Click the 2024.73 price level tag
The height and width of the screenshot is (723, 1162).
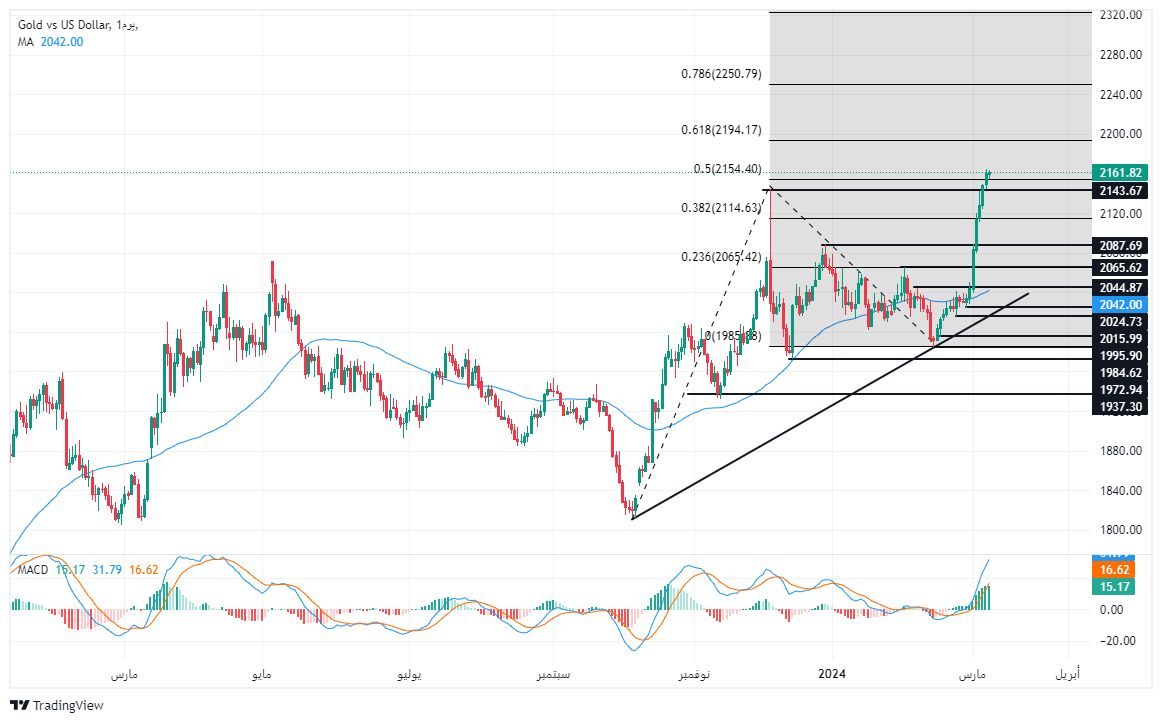click(x=1120, y=321)
